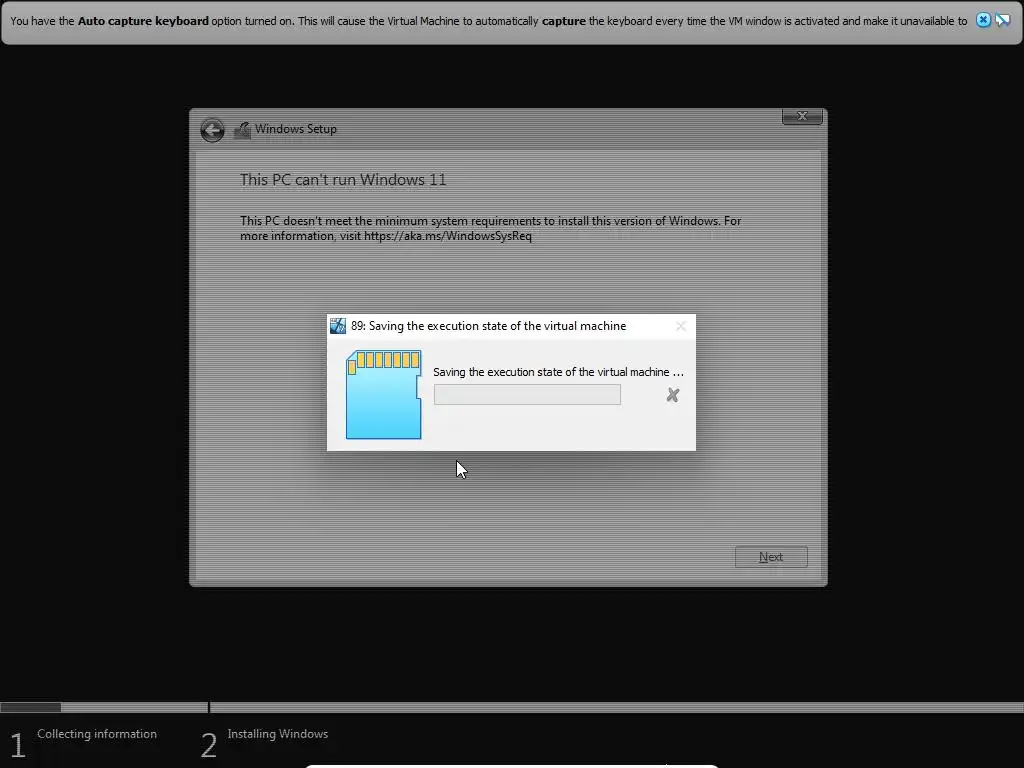This screenshot has height=768, width=1024.
Task: Cancel saving the execution state
Action: pos(673,395)
